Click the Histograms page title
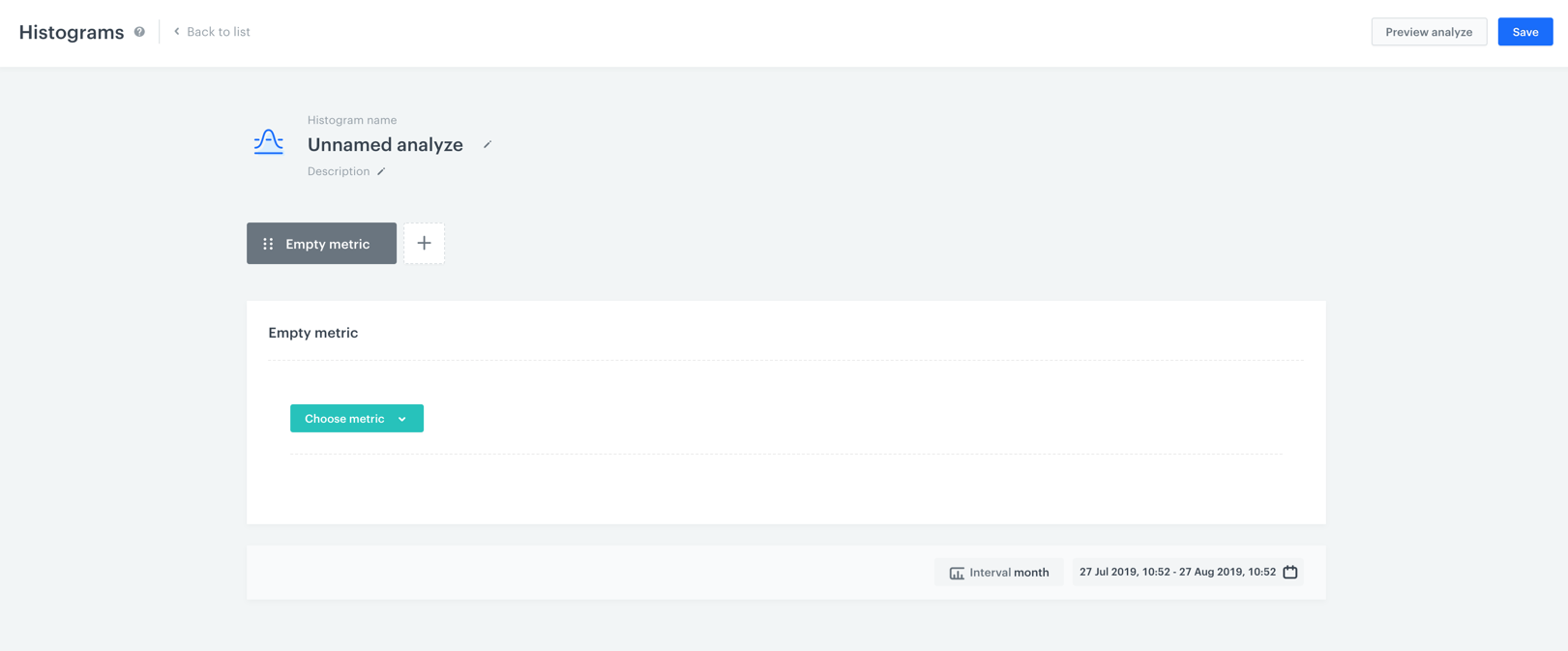The image size is (1568, 651). (72, 32)
